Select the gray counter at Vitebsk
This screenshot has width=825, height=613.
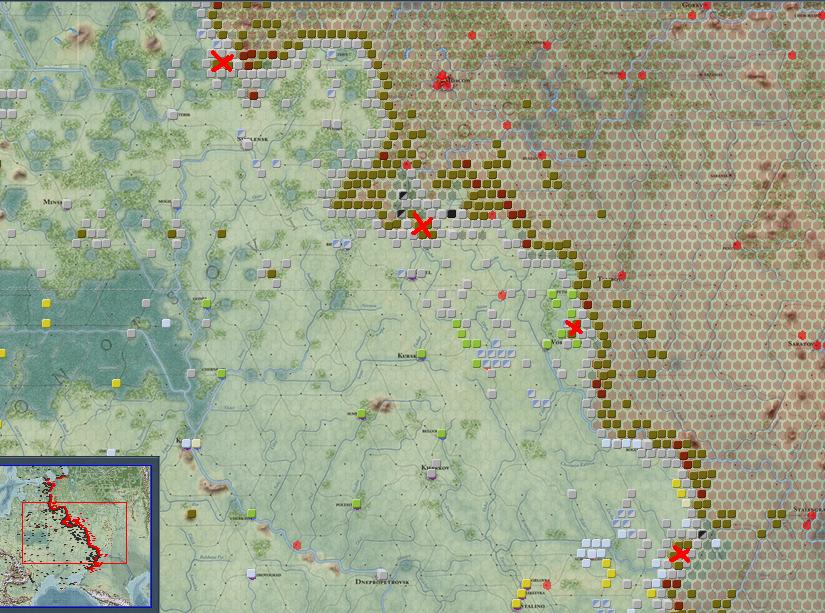(172, 114)
